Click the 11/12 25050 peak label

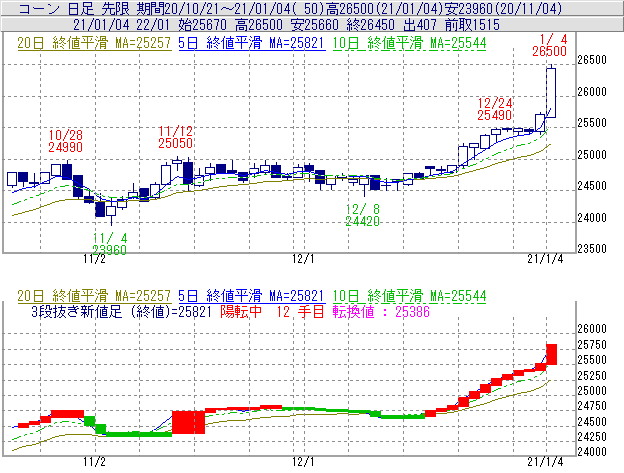[175, 137]
